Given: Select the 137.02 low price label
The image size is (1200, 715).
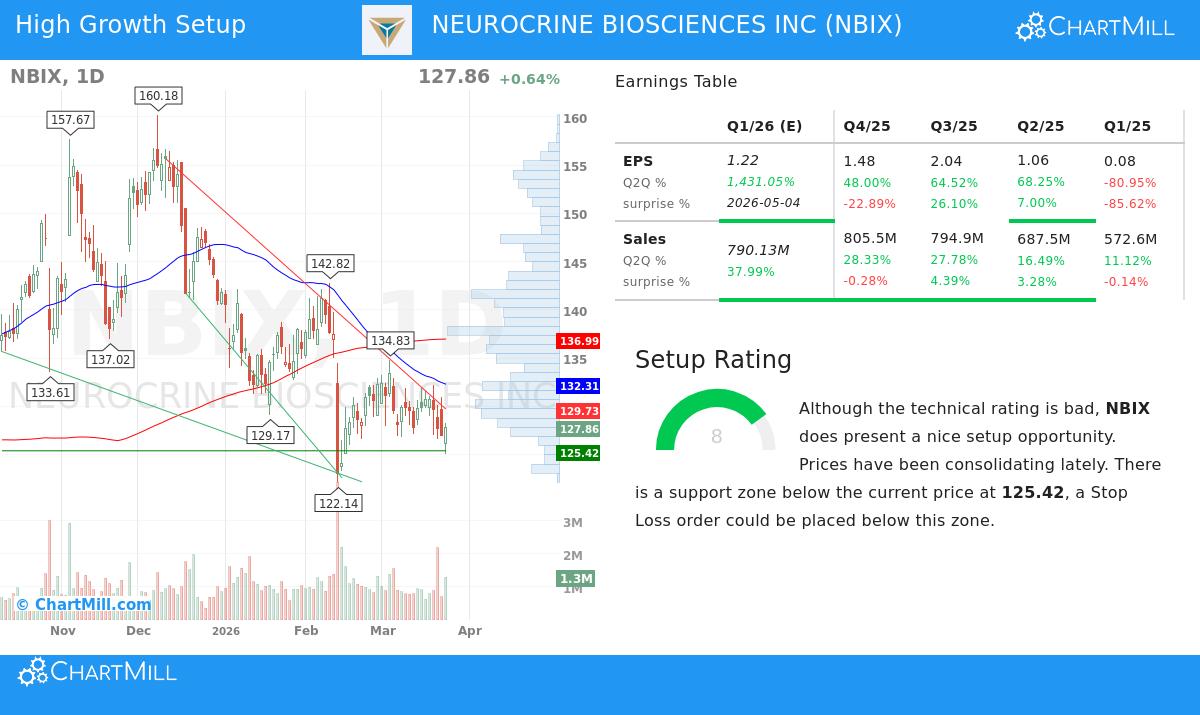Looking at the screenshot, I should [110, 359].
